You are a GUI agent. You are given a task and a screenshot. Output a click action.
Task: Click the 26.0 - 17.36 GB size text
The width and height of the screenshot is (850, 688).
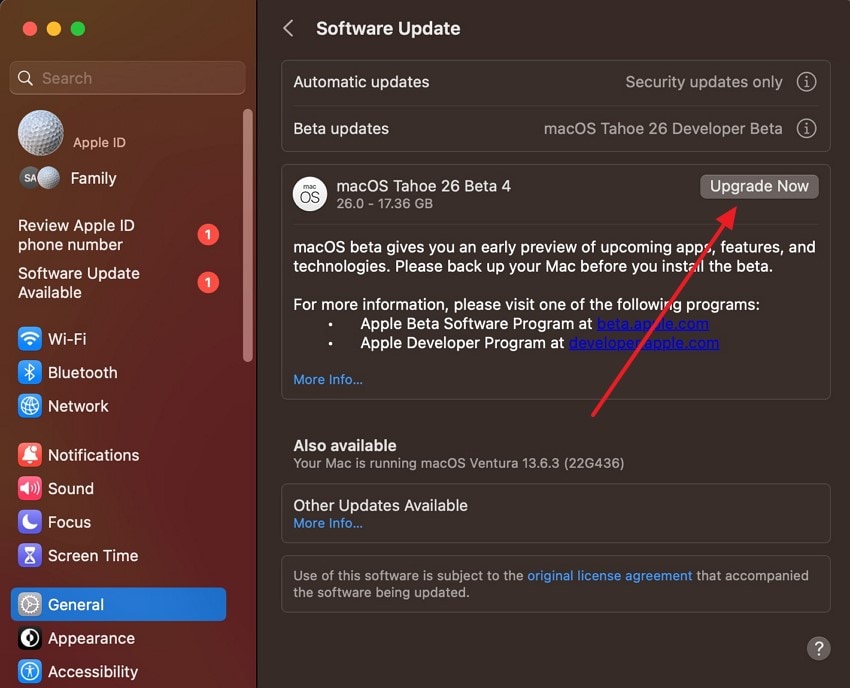click(x=384, y=204)
